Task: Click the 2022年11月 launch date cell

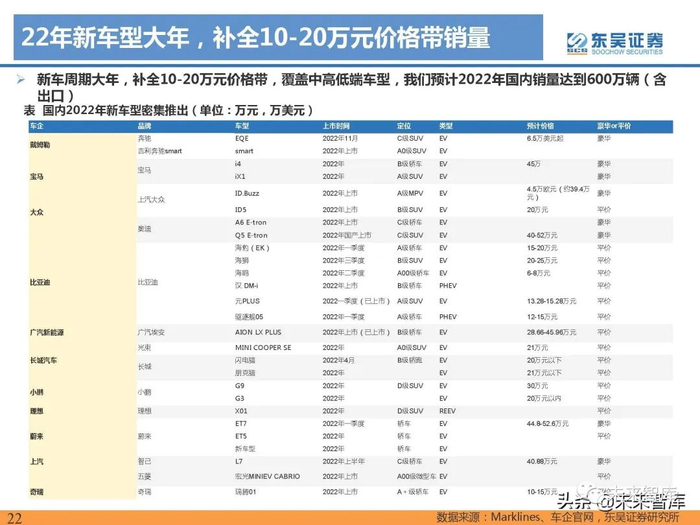Action: pyautogui.click(x=340, y=138)
